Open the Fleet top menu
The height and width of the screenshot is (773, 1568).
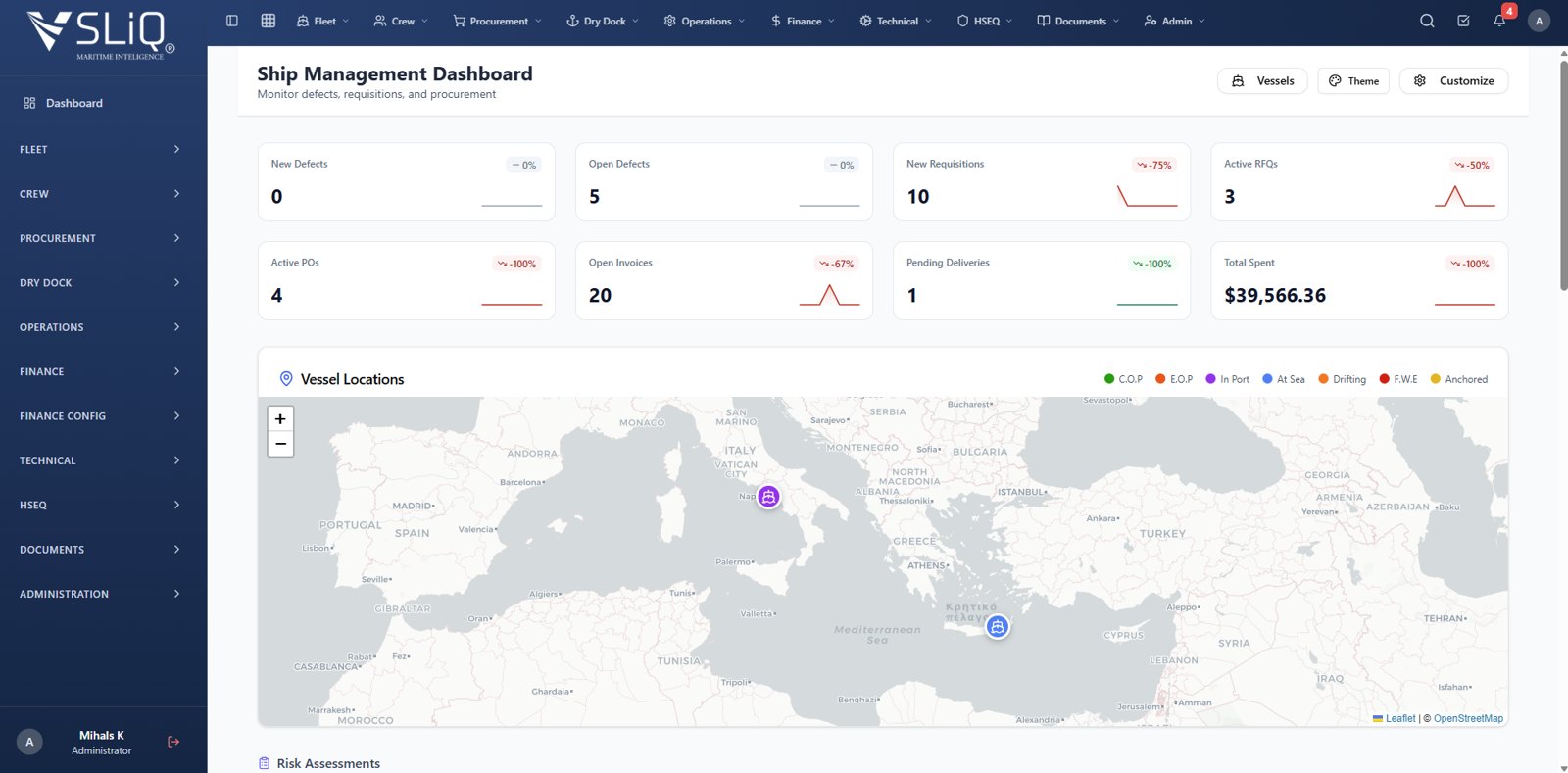click(x=322, y=21)
